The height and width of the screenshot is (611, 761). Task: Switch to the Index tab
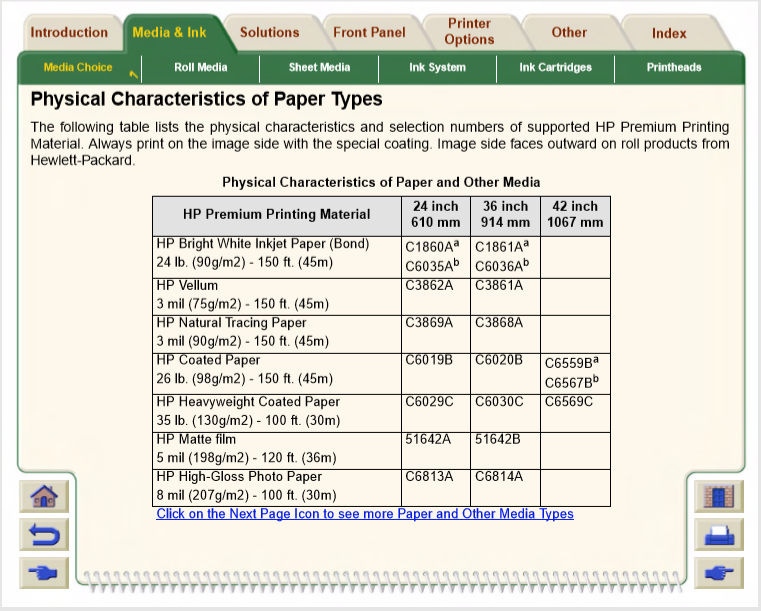[x=669, y=33]
